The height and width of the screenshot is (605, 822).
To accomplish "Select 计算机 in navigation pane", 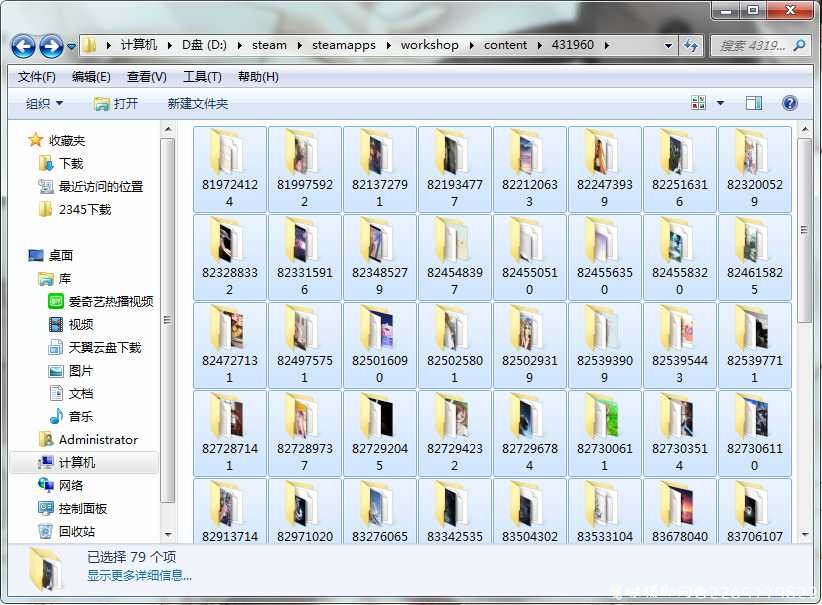I will [x=77, y=462].
